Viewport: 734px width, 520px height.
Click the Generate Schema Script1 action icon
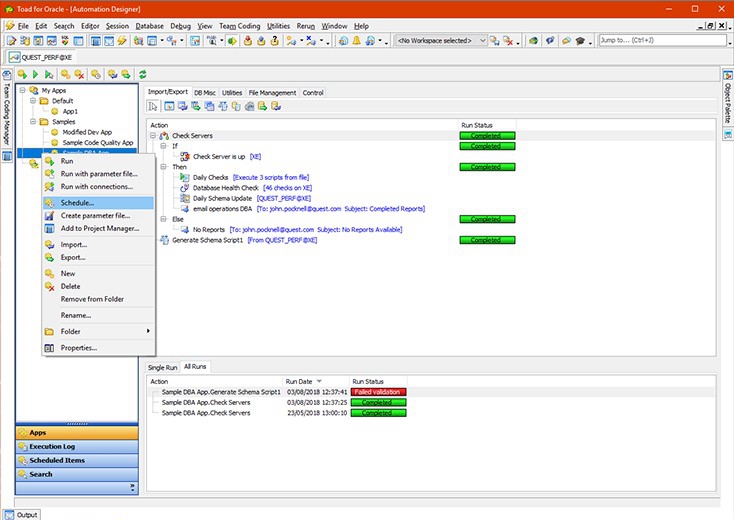164,240
